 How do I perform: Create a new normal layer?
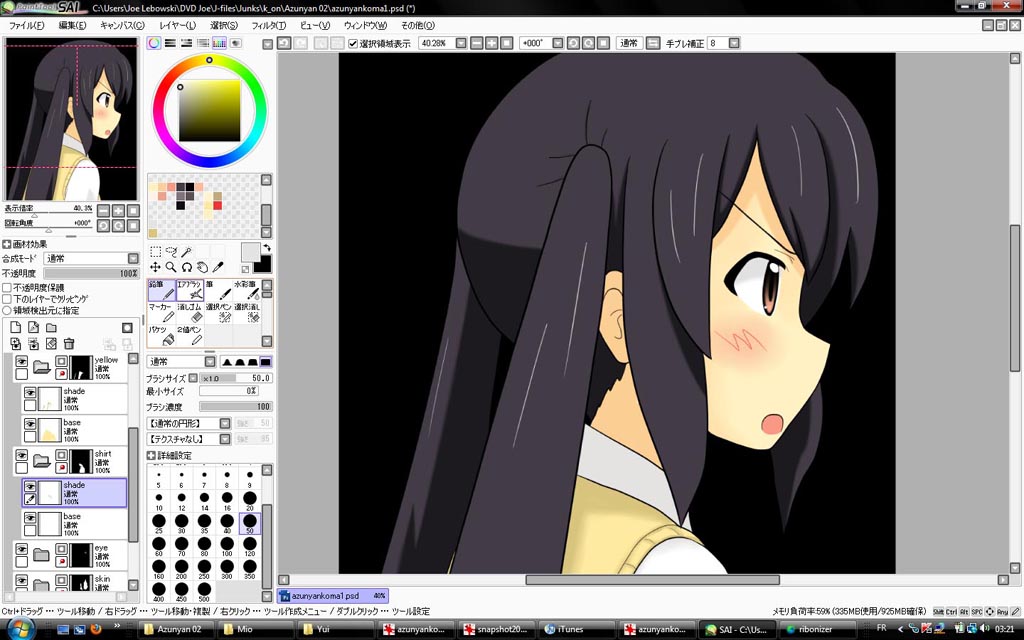click(16, 327)
